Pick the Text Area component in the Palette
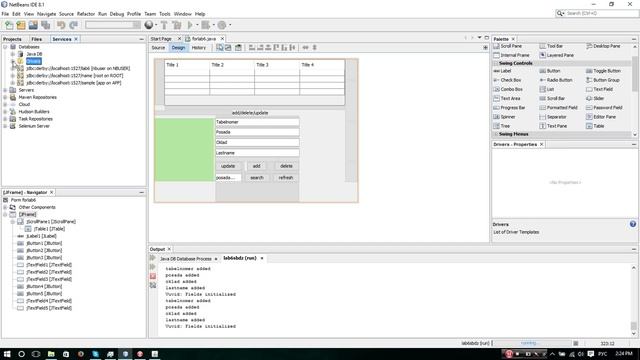The height and width of the screenshot is (360, 640). (x=507, y=98)
